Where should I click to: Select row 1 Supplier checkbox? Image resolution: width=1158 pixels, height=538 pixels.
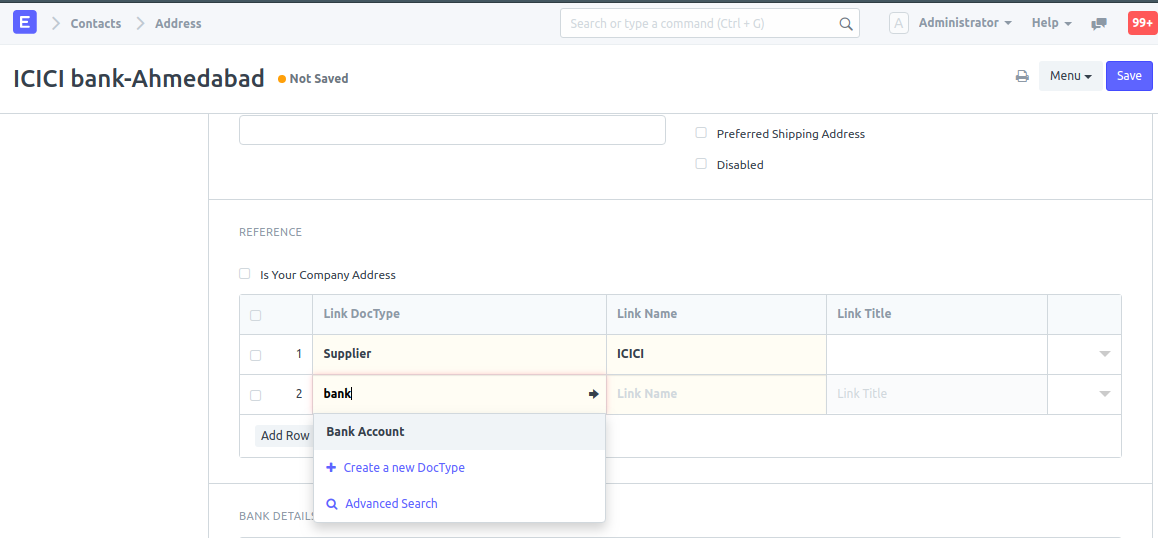click(256, 355)
